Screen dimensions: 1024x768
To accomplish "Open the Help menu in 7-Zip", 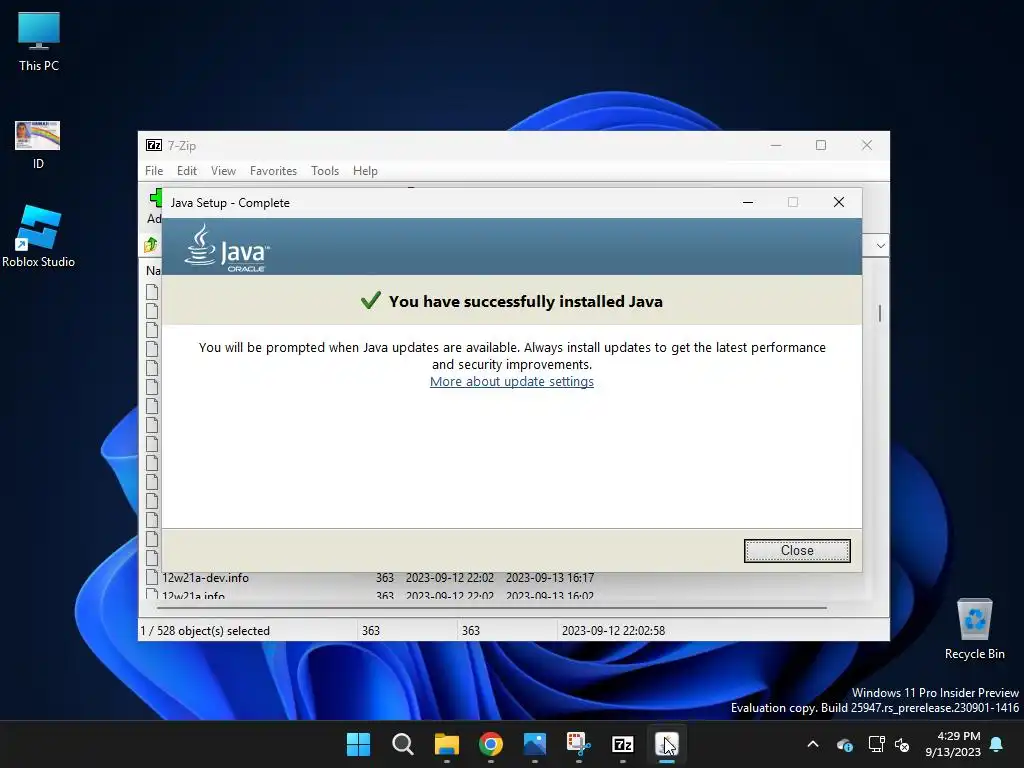I will 365,170.
